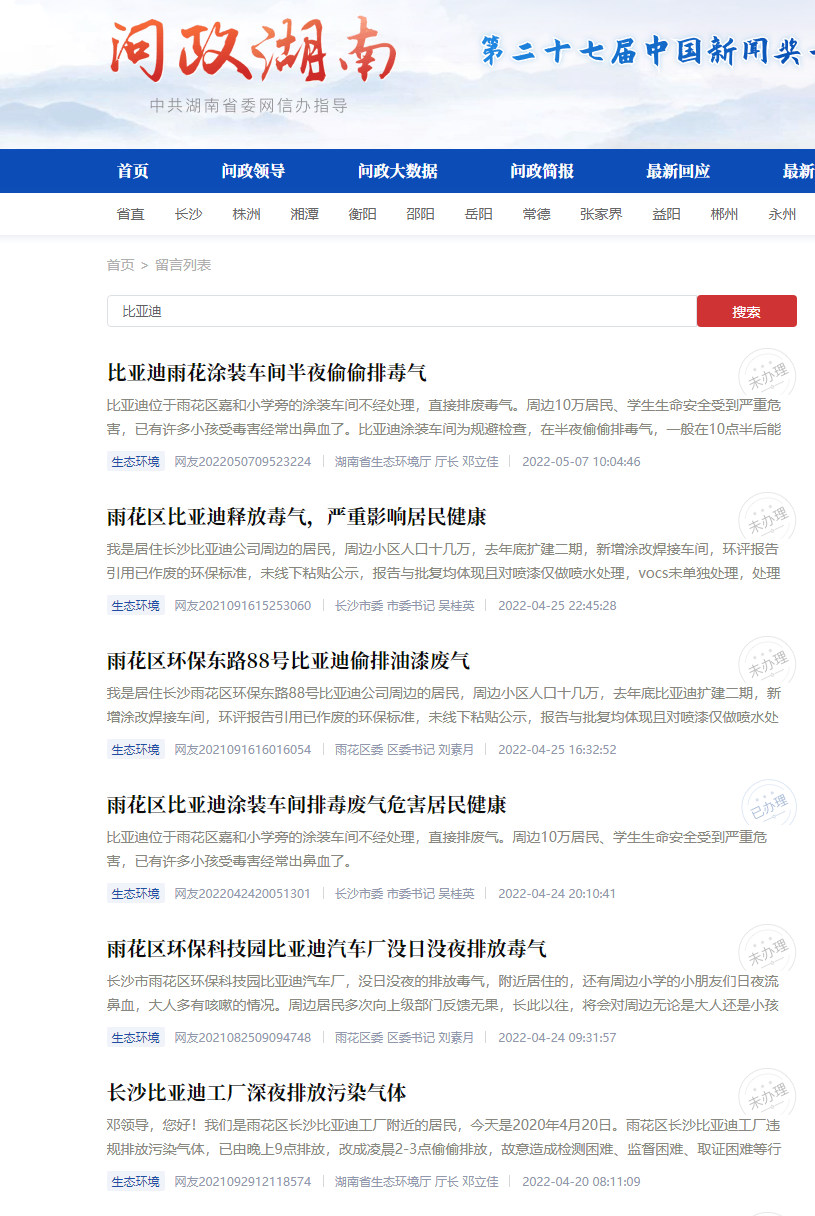
Task: Pick 永州 from the city row
Action: click(782, 214)
